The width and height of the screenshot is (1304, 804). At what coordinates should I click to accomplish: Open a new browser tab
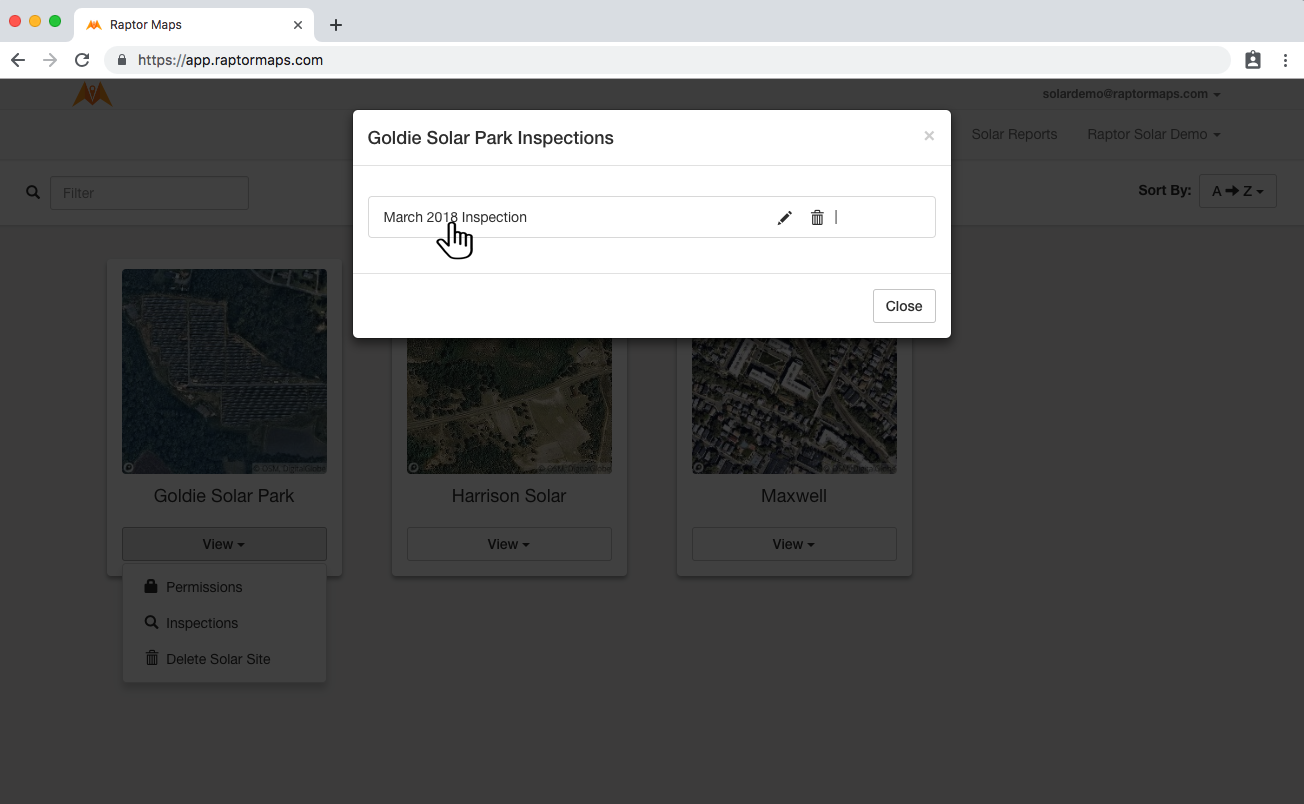(x=336, y=25)
